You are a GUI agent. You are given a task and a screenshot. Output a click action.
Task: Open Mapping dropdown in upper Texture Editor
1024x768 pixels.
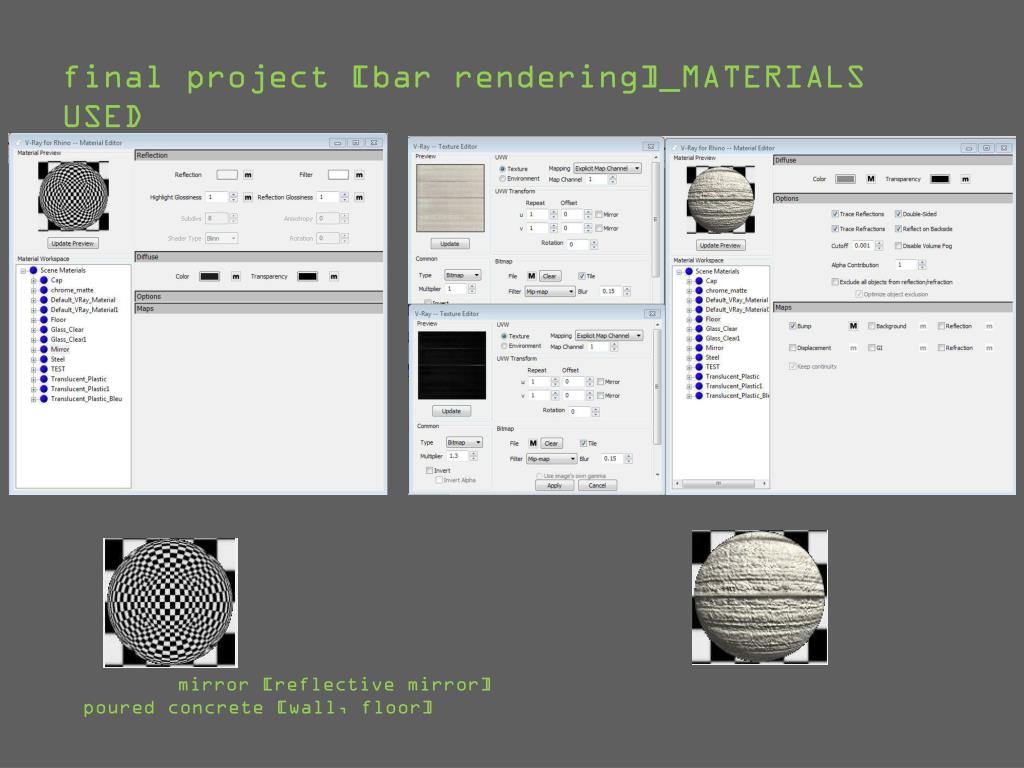point(607,168)
